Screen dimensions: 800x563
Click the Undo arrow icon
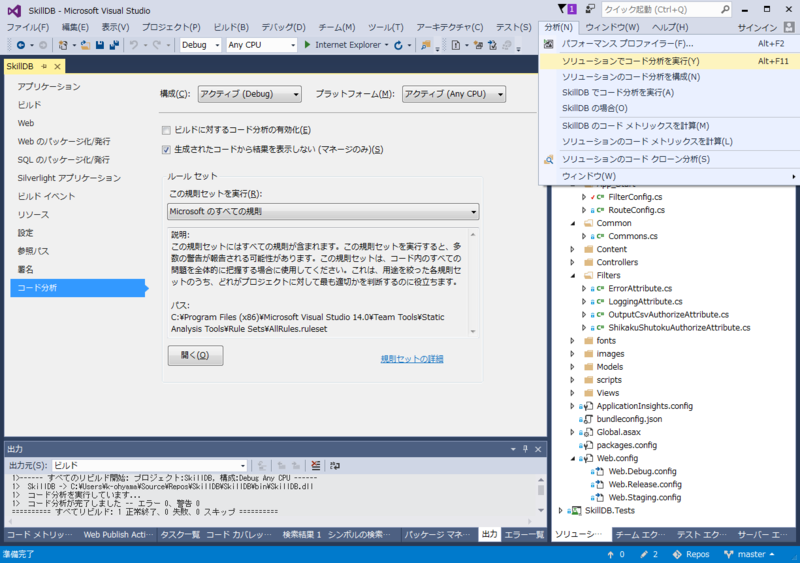coord(134,45)
